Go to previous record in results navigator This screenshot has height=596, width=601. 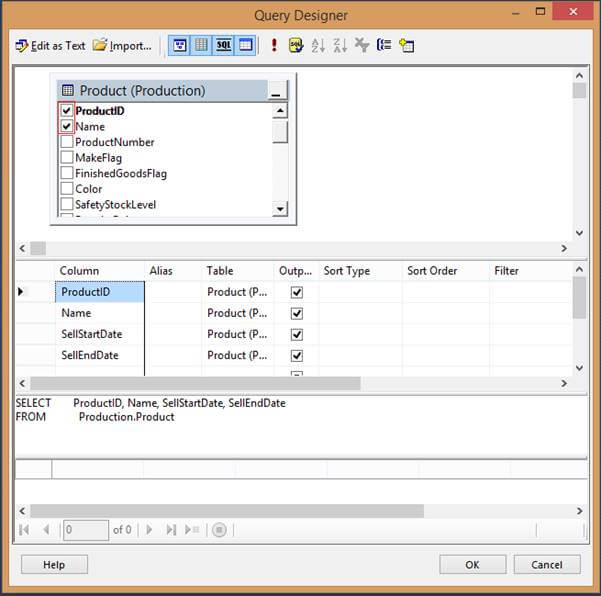tap(46, 530)
